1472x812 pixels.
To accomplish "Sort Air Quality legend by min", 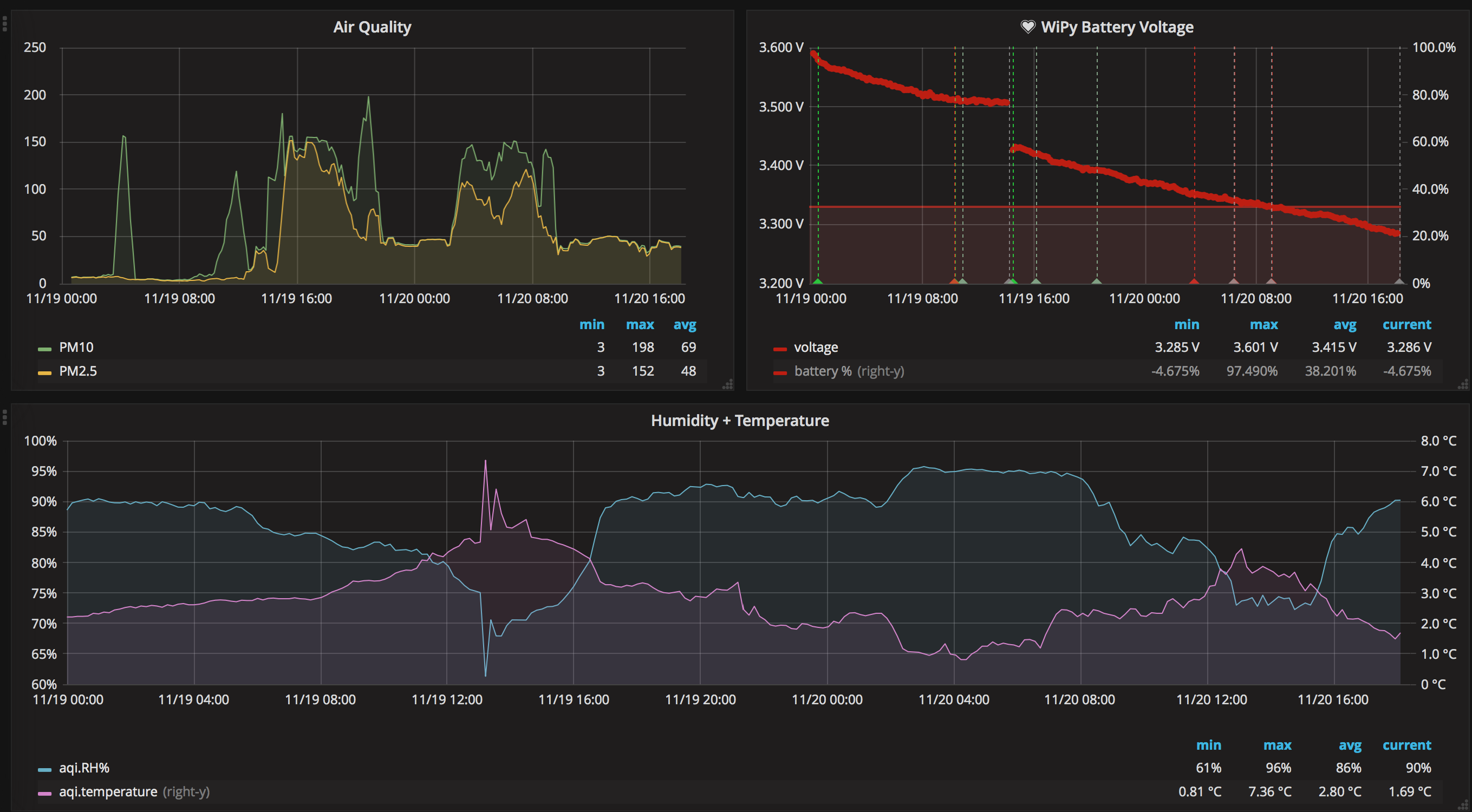I will 592,324.
